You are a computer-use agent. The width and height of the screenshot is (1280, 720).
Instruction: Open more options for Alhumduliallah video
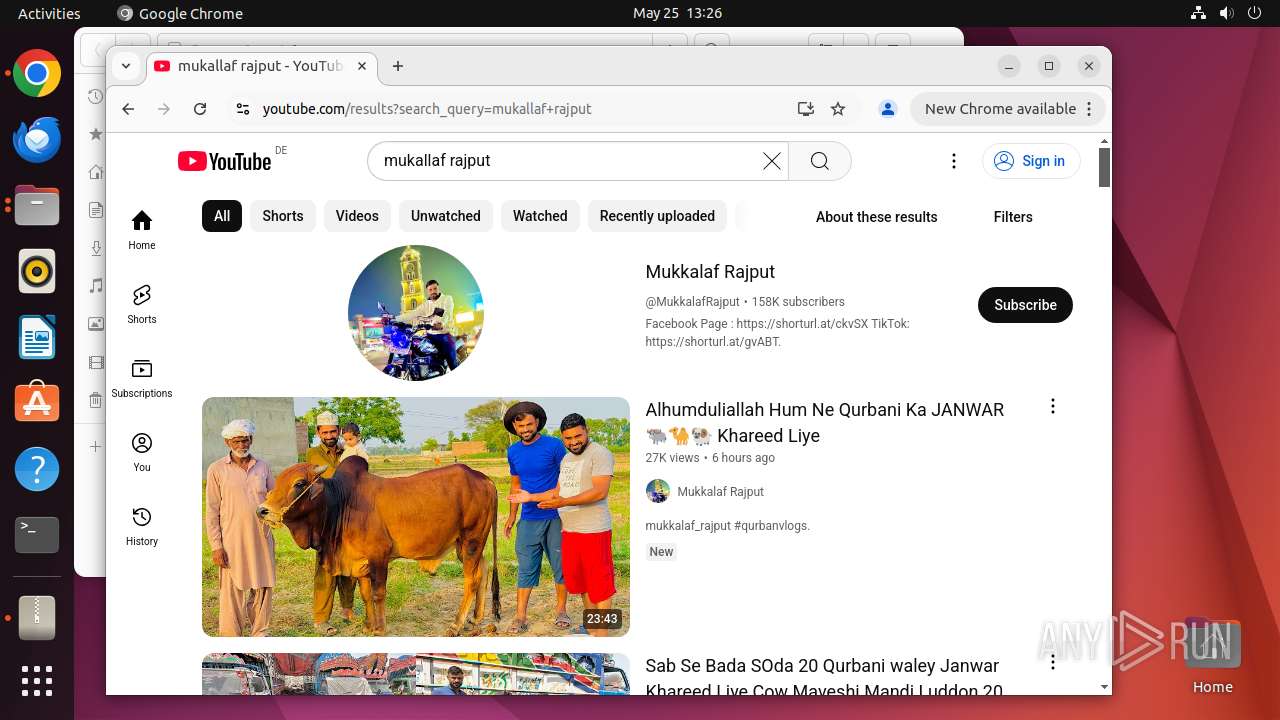tap(1052, 406)
